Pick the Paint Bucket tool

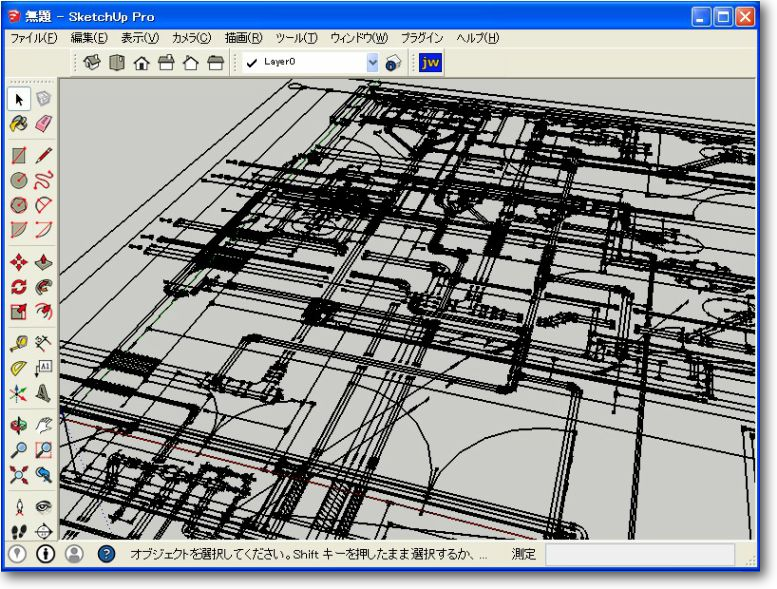(19, 124)
